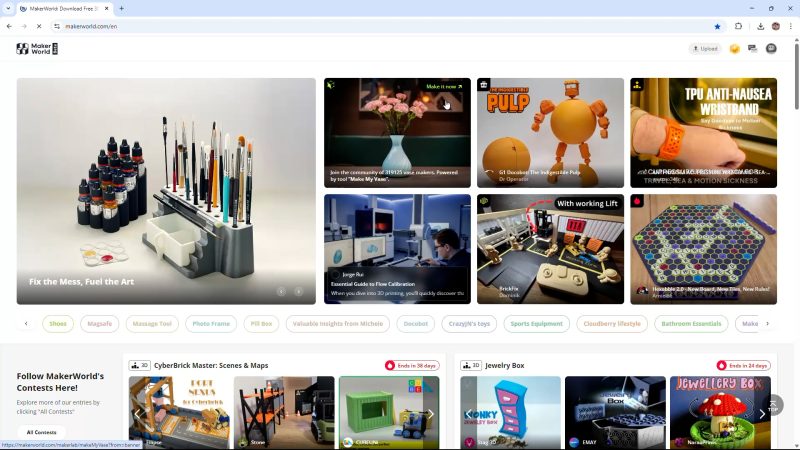Select the Pill Box category tag

coord(261,323)
